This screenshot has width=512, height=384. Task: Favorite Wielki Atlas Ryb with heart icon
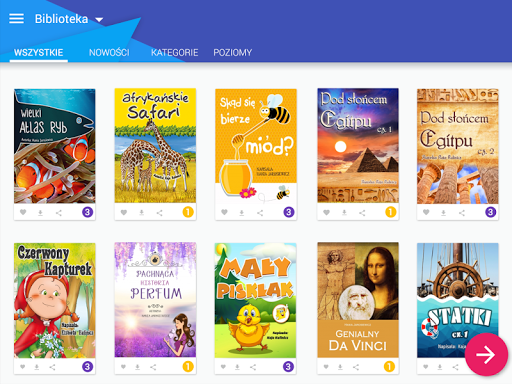pyautogui.click(x=23, y=212)
